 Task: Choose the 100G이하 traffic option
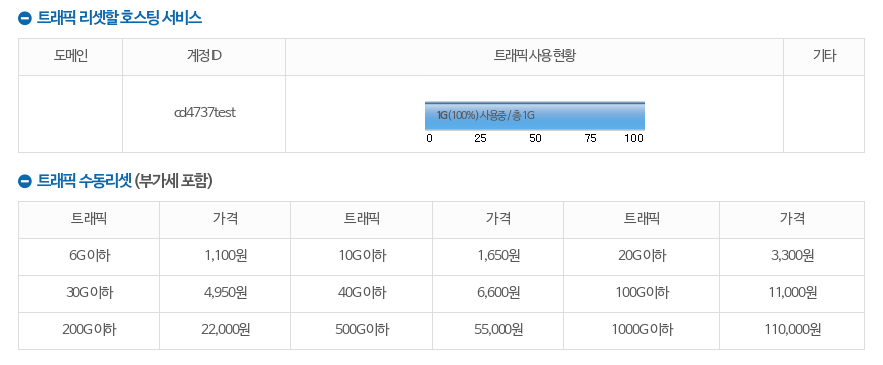641,293
